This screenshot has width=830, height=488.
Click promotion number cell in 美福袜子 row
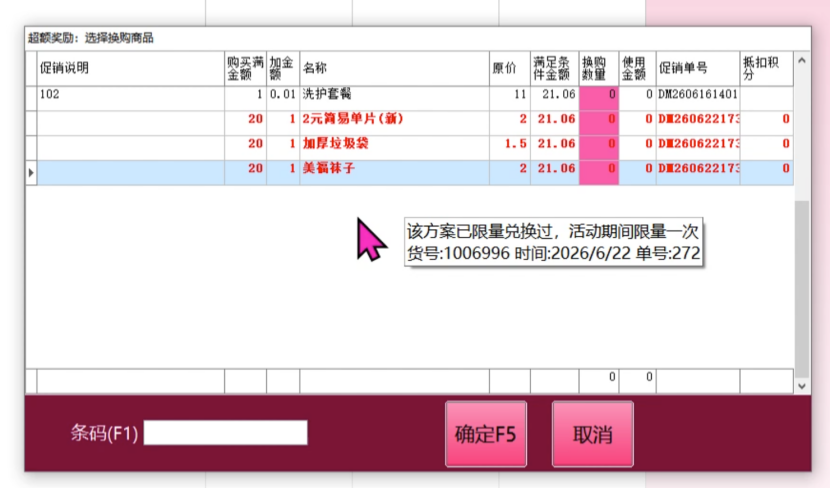[x=698, y=173]
